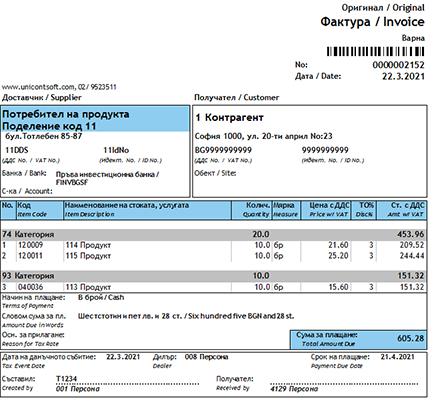Click the dealer name 008 Персона
Viewport: 428px width, 398px height.
point(206,357)
